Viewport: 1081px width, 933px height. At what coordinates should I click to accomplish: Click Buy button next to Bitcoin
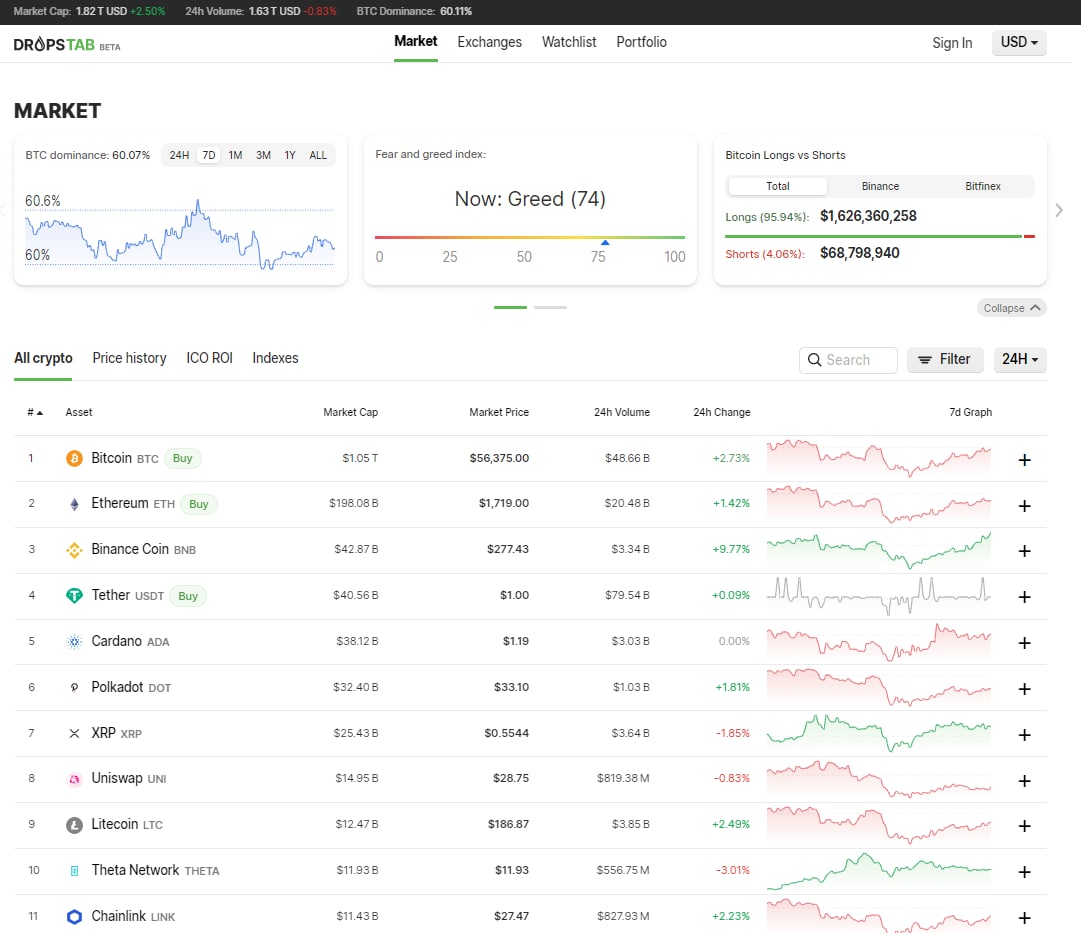point(182,459)
